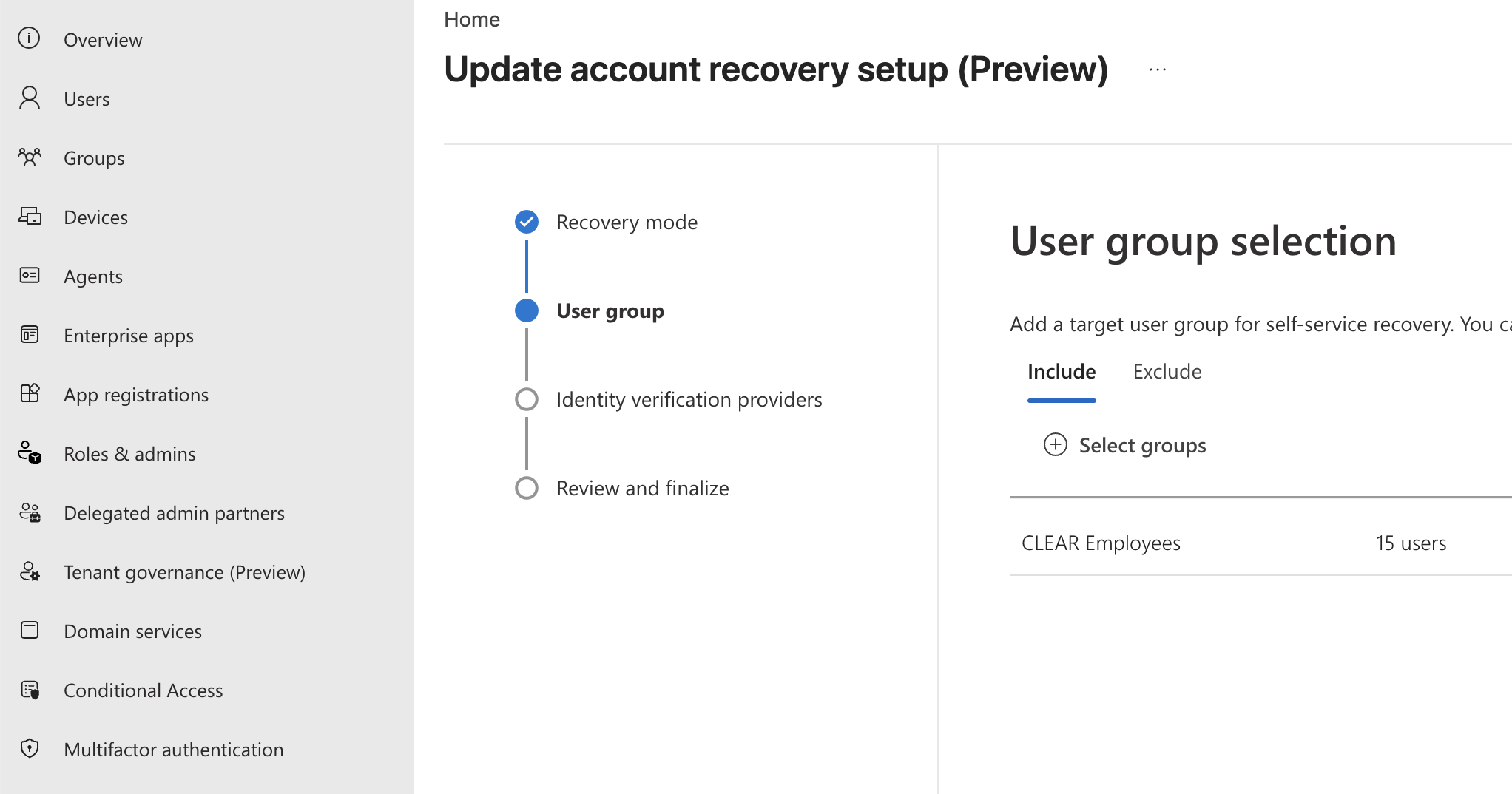Open App registrations
Image resolution: width=1512 pixels, height=794 pixels.
tap(136, 395)
